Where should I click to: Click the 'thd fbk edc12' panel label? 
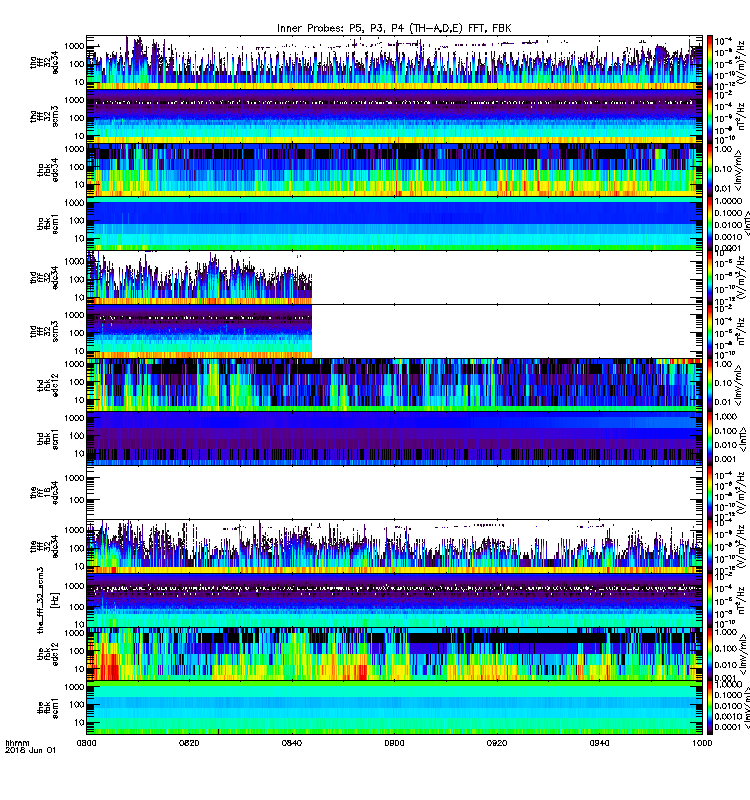(48, 385)
